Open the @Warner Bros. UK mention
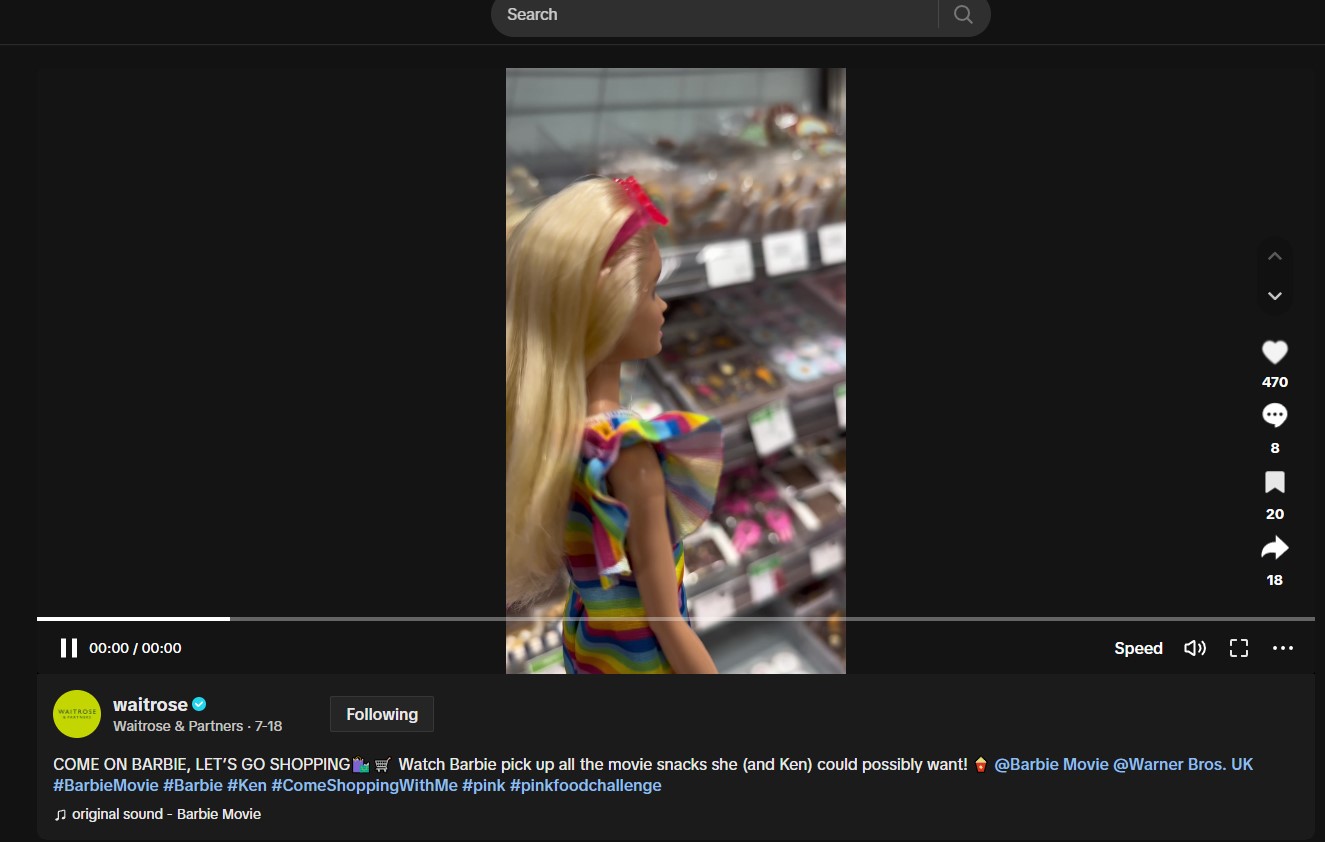The image size is (1325, 842). tap(1183, 764)
